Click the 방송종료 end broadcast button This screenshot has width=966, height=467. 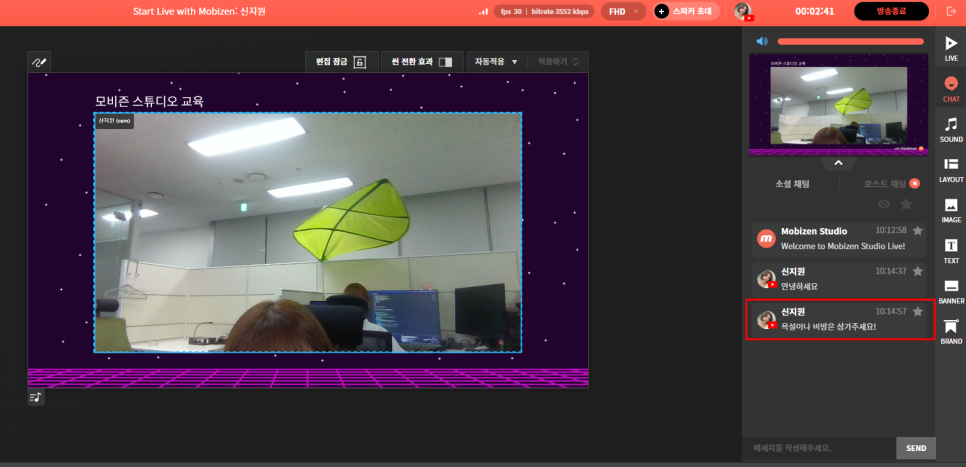[891, 11]
